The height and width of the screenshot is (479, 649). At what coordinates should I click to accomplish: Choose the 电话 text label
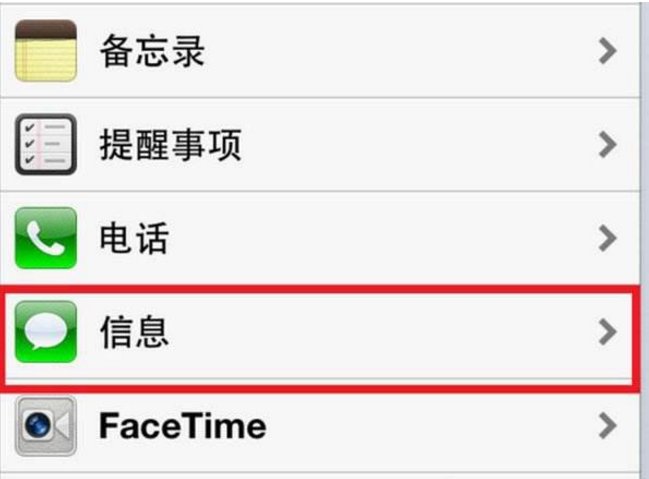pyautogui.click(x=134, y=240)
